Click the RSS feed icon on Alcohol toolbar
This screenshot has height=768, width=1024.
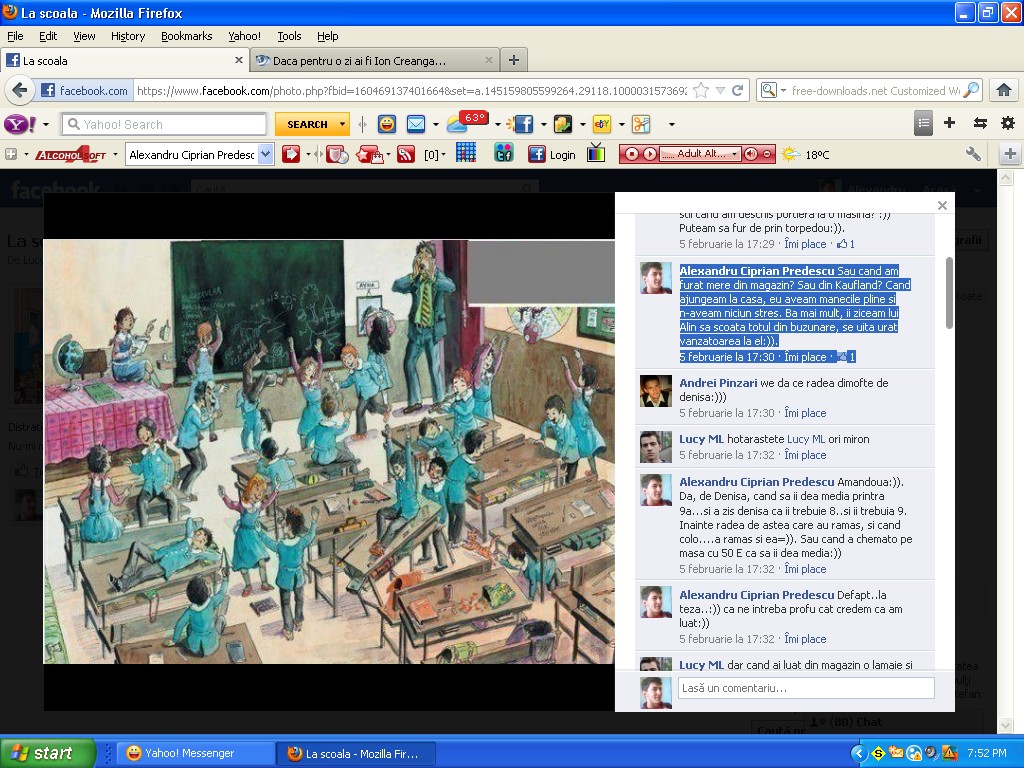coord(406,155)
